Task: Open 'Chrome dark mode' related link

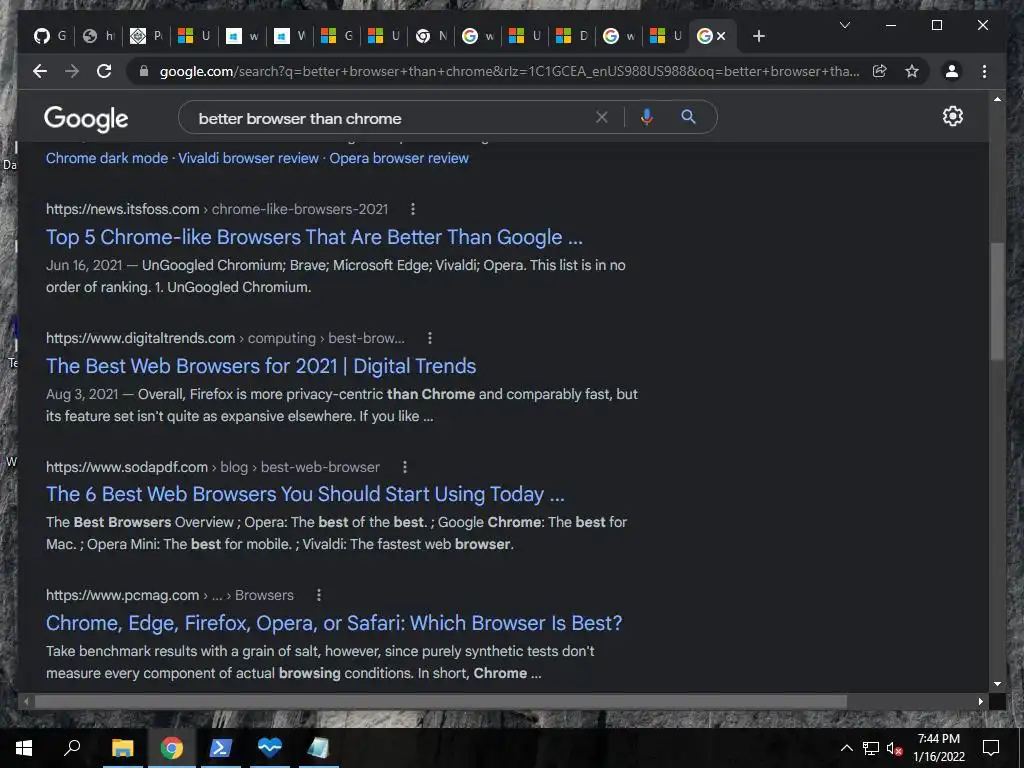Action: tap(107, 158)
